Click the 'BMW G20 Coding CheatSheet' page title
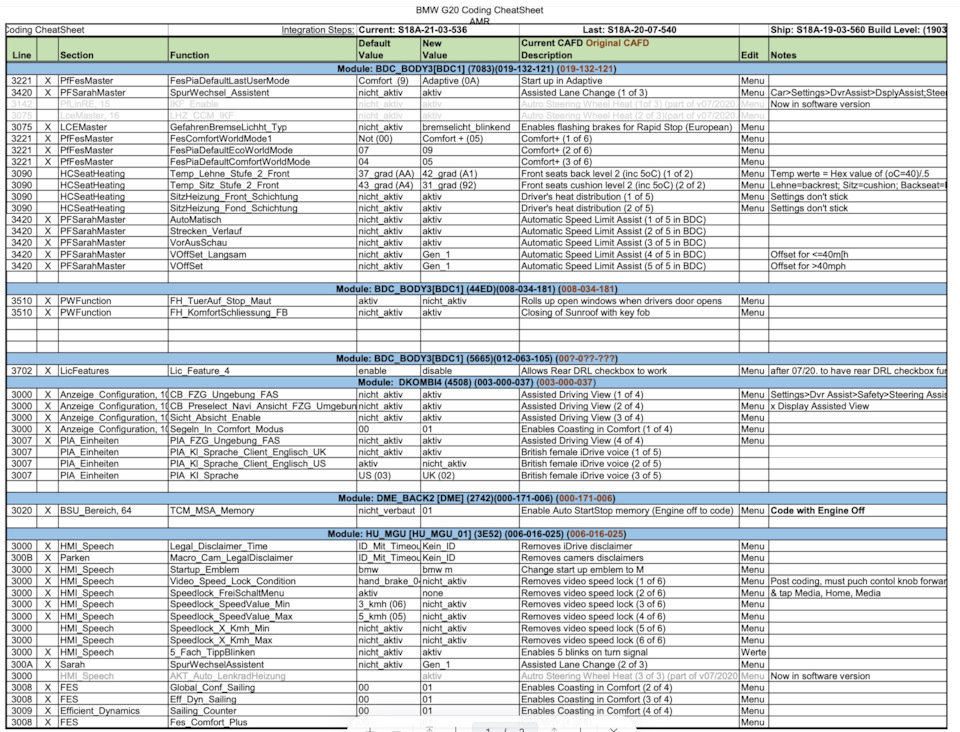 (479, 10)
